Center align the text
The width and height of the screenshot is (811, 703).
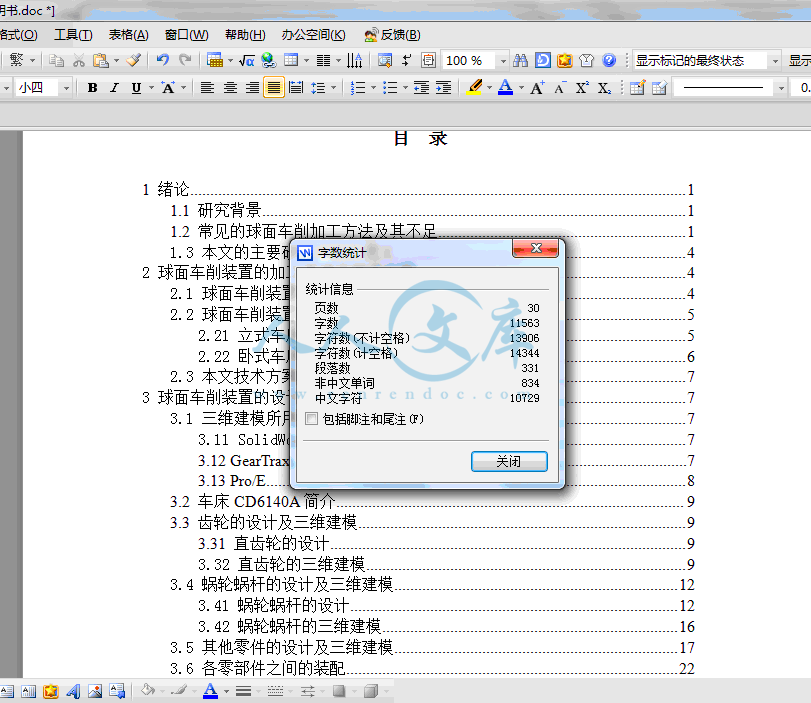[x=230, y=88]
